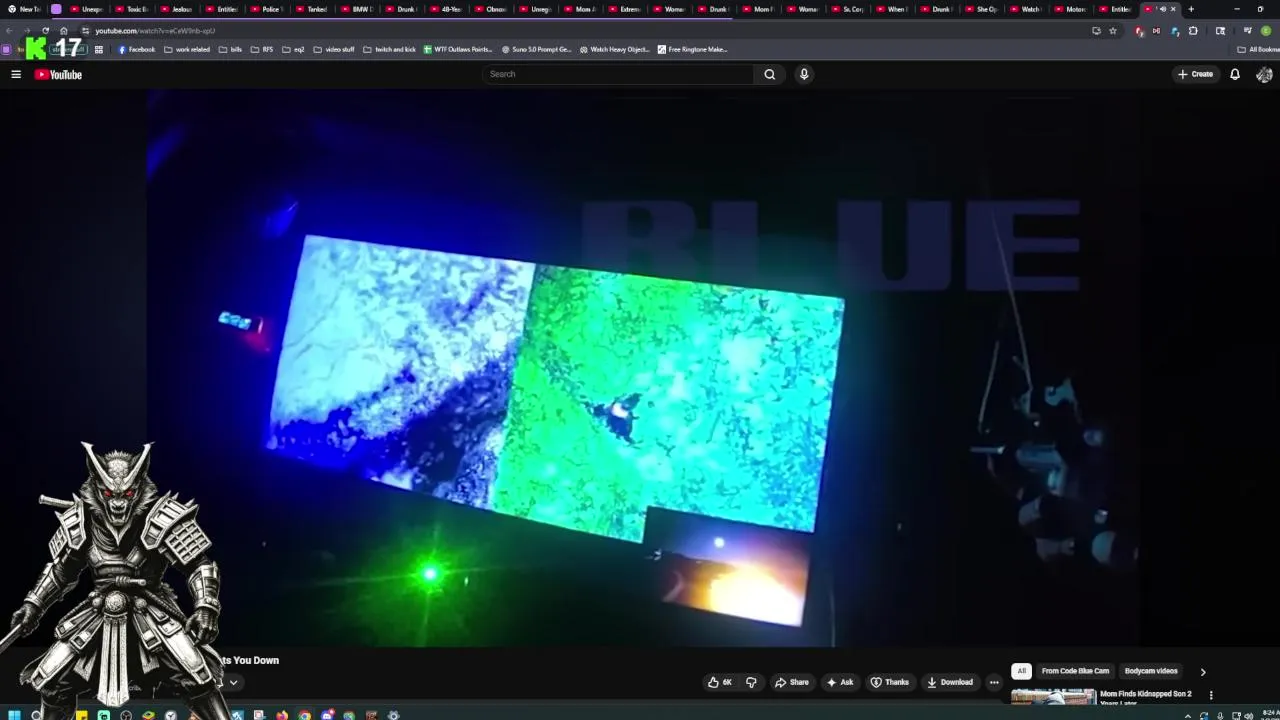Go to YouTube home via logo
This screenshot has height=720, width=1280.
pyautogui.click(x=58, y=74)
